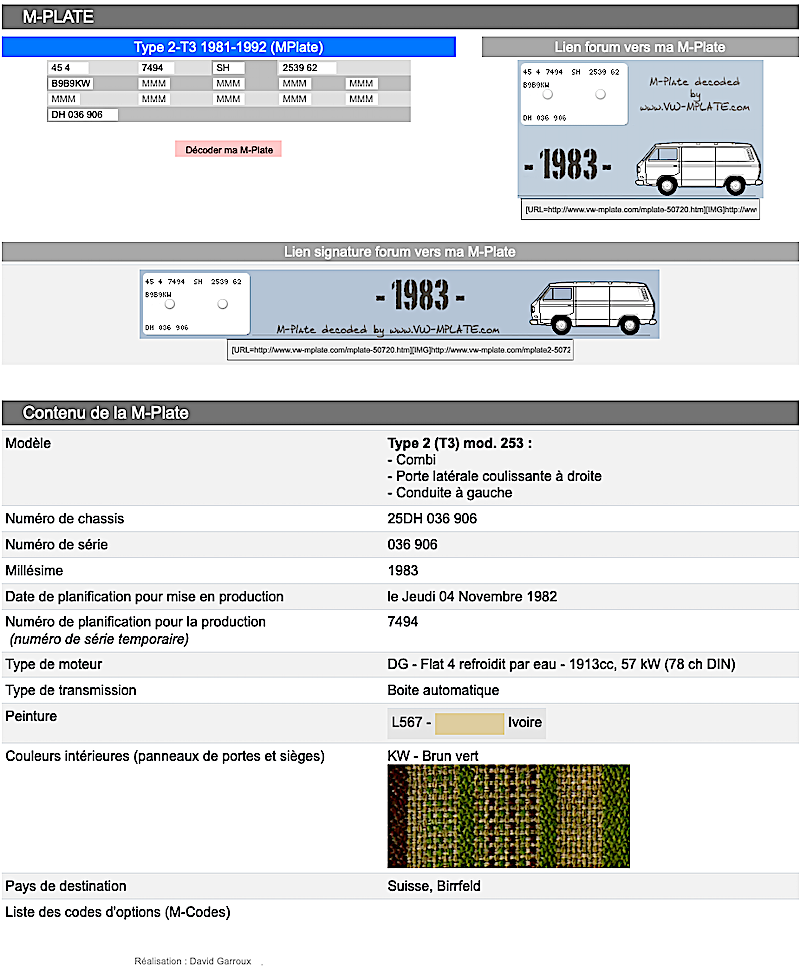Click the 'Suisse, Birrfeld' destination value
Screen dimensions: 800x974
(434, 886)
